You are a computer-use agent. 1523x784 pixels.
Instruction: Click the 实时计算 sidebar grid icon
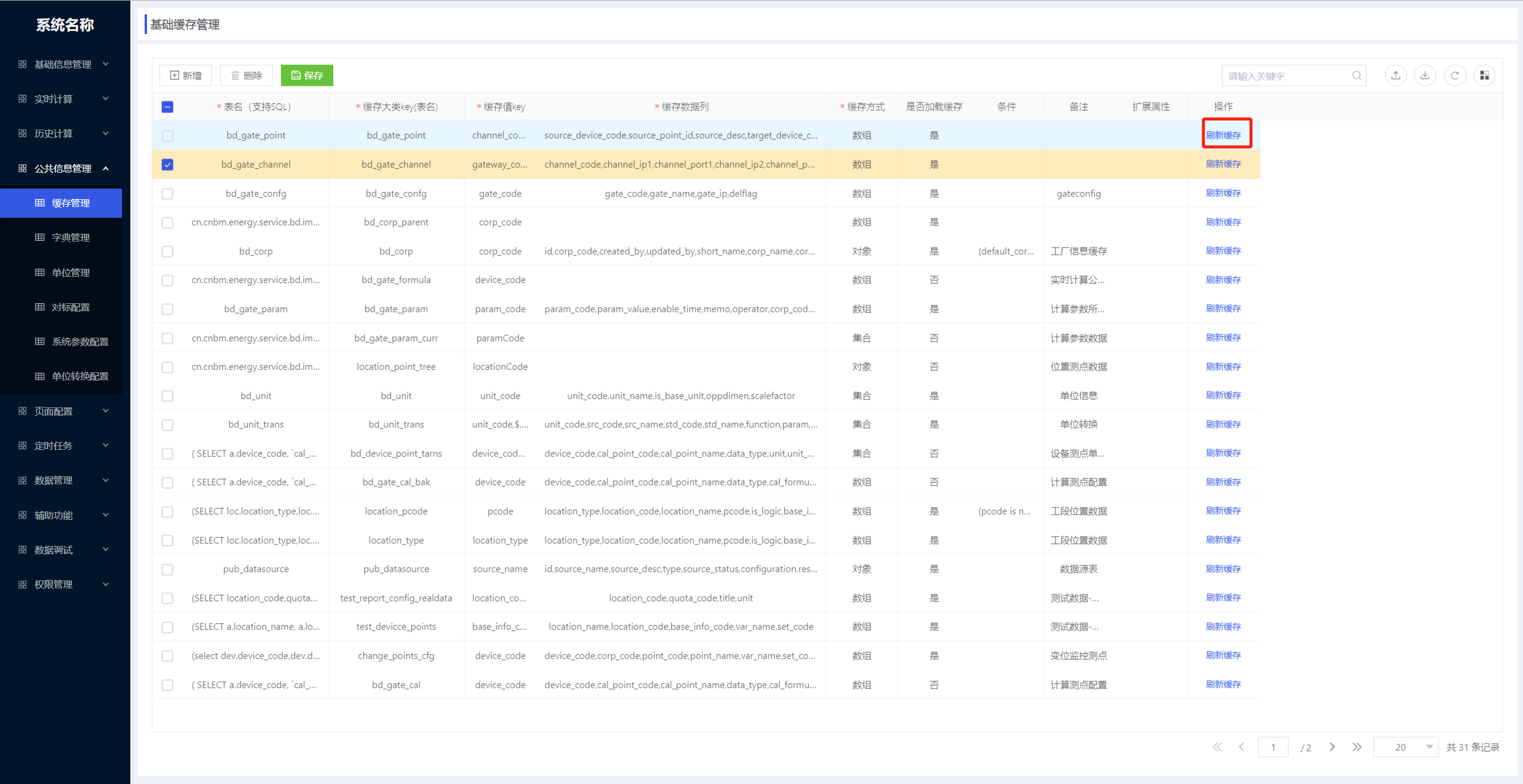(x=23, y=99)
